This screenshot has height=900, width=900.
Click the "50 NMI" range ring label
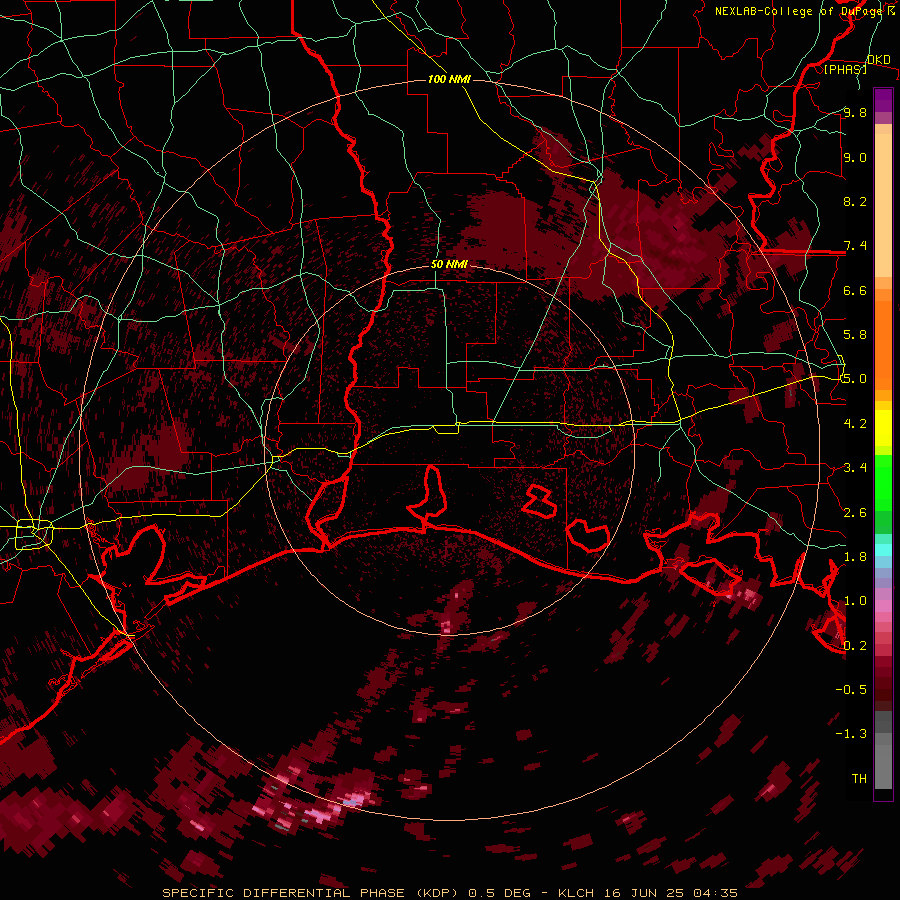click(449, 265)
